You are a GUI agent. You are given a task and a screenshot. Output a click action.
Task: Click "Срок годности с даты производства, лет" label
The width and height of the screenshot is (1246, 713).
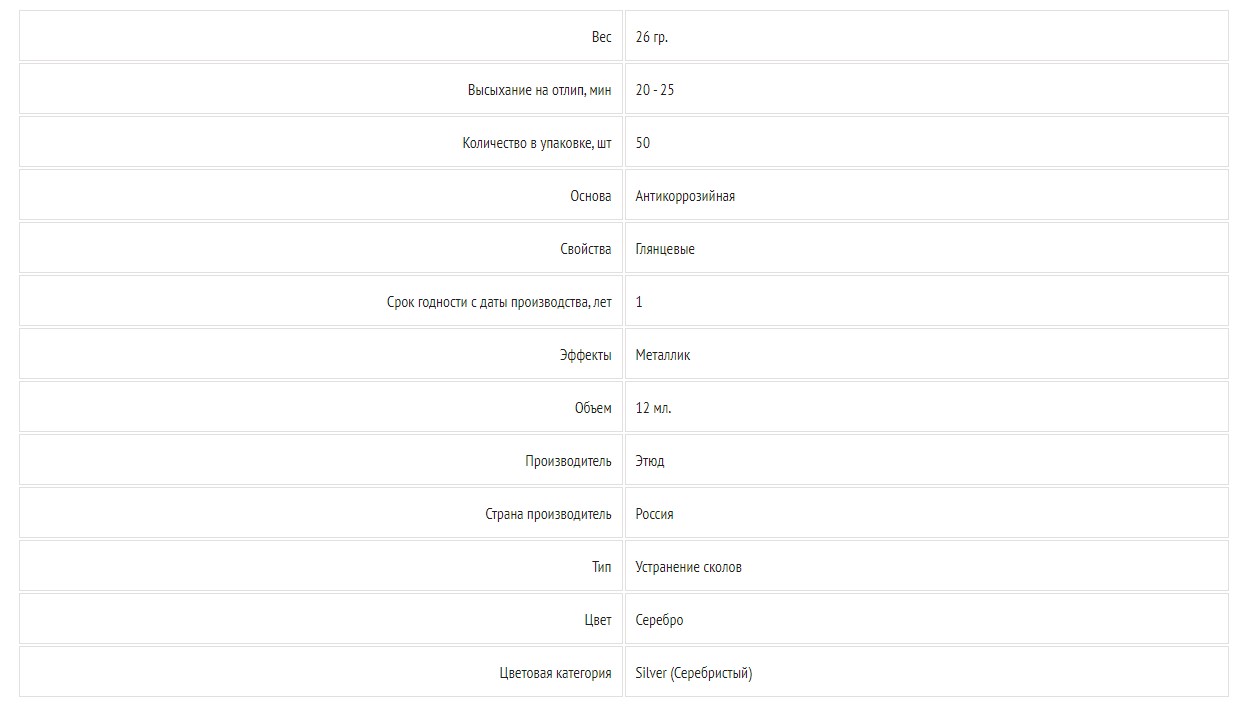click(x=499, y=302)
